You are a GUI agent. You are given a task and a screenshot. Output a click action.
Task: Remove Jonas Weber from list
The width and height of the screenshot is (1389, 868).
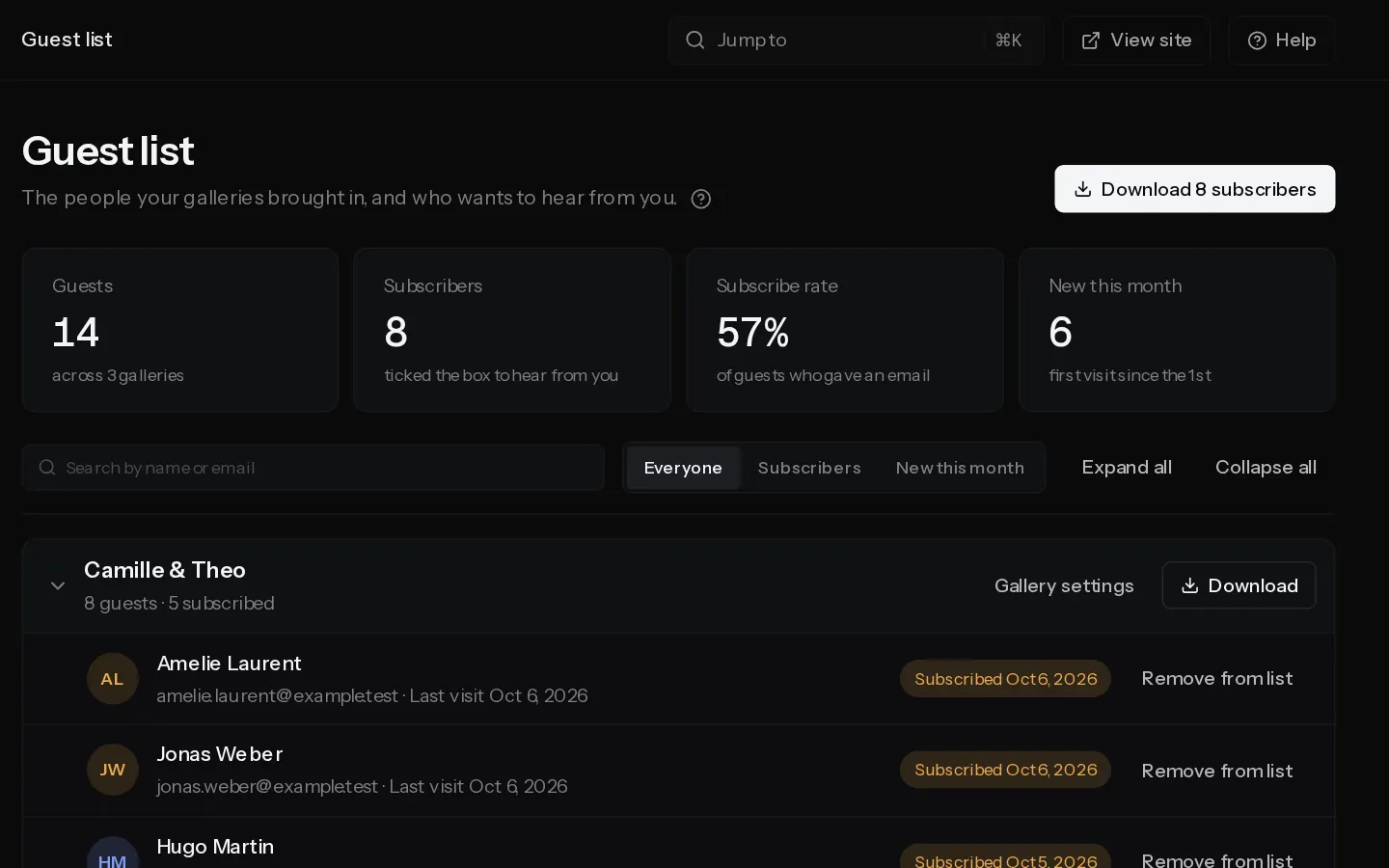1217,771
